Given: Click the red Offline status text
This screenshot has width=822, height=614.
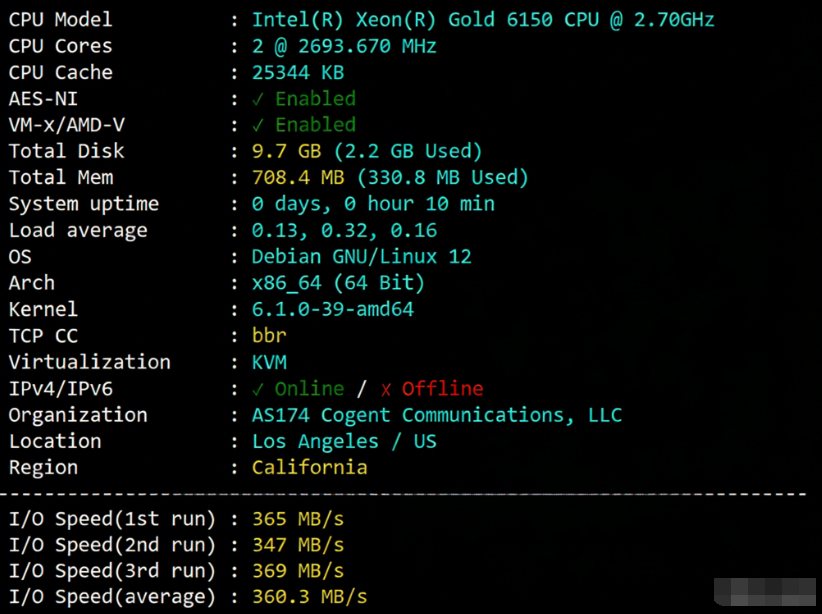Looking at the screenshot, I should (443, 389).
